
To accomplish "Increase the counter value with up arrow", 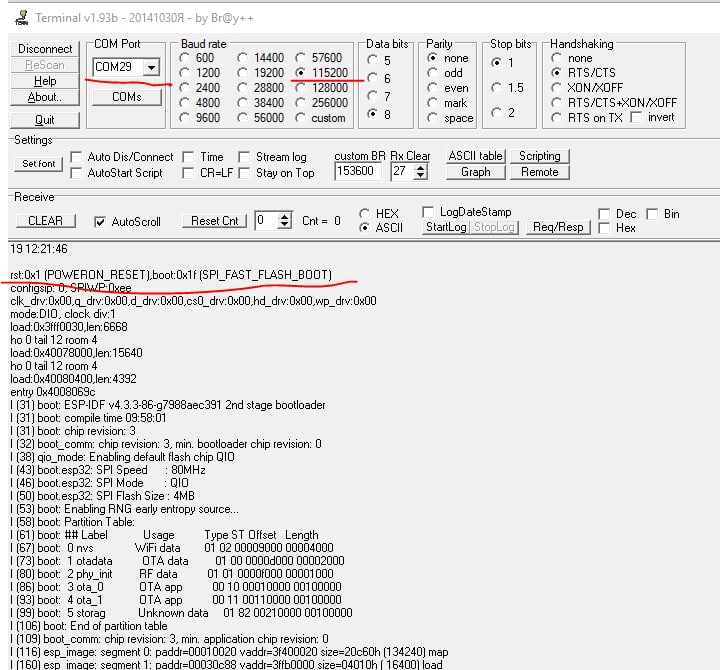I will tap(285, 217).
